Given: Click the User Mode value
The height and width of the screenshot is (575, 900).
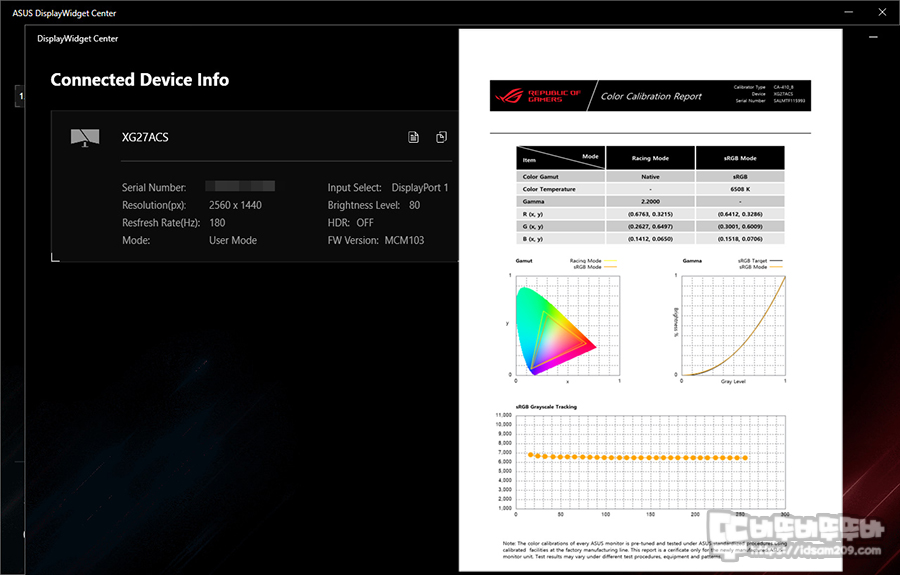Looking at the screenshot, I should point(232,240).
